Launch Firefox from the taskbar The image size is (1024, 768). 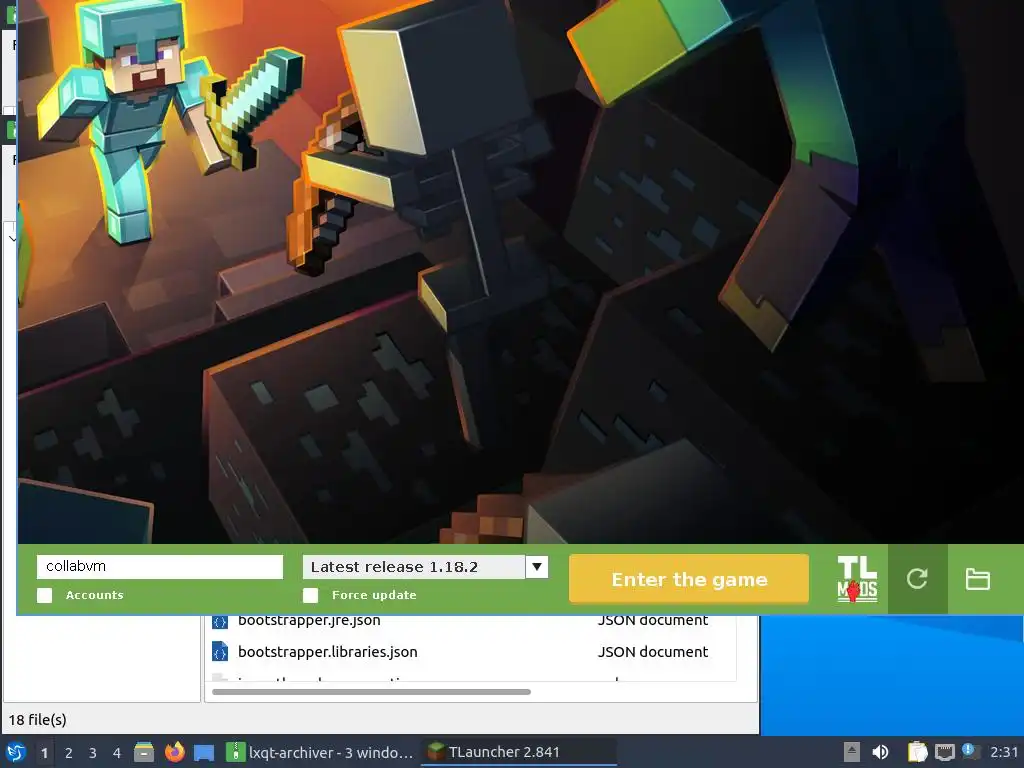pyautogui.click(x=174, y=752)
